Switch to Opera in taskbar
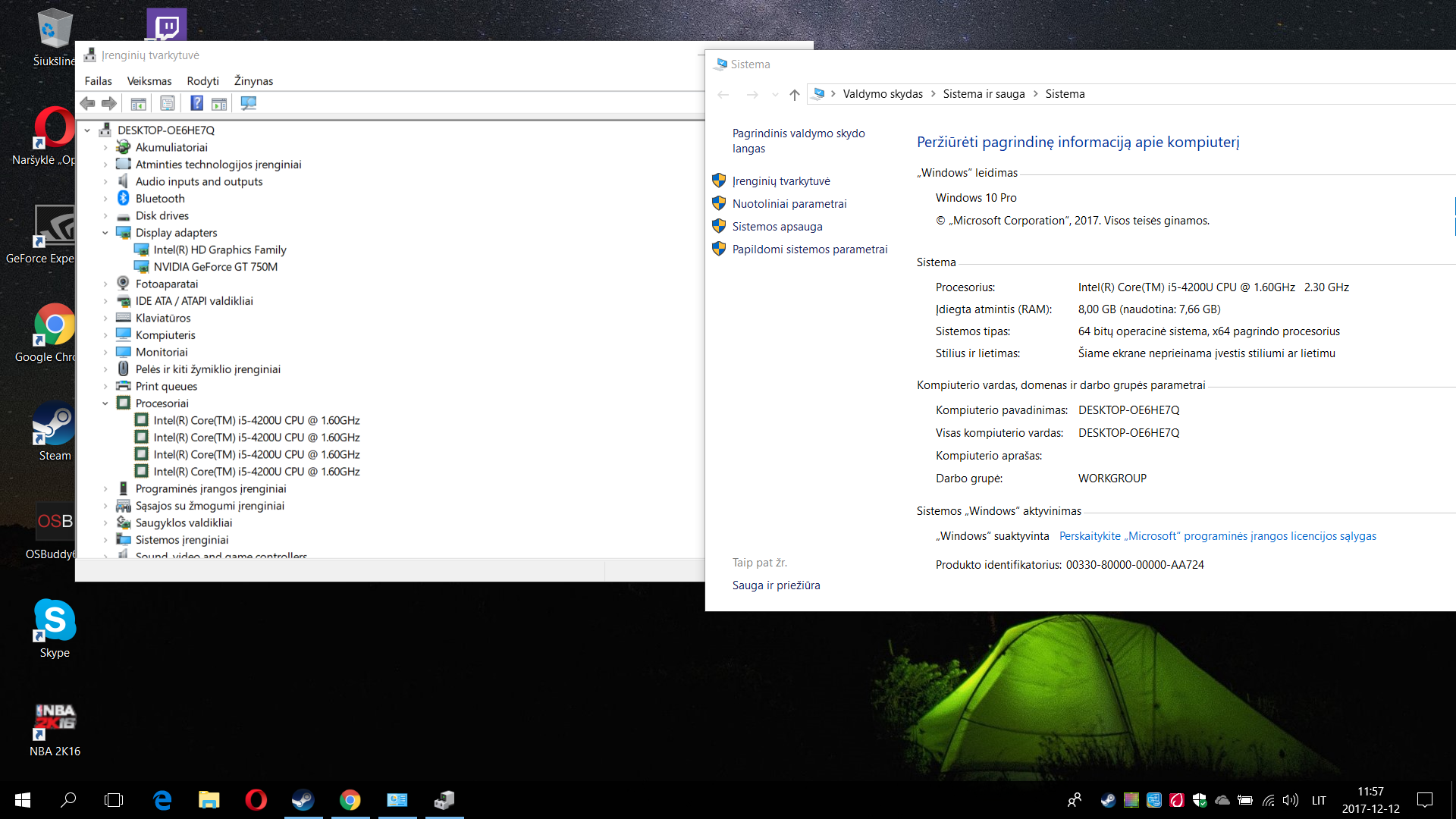 click(256, 800)
